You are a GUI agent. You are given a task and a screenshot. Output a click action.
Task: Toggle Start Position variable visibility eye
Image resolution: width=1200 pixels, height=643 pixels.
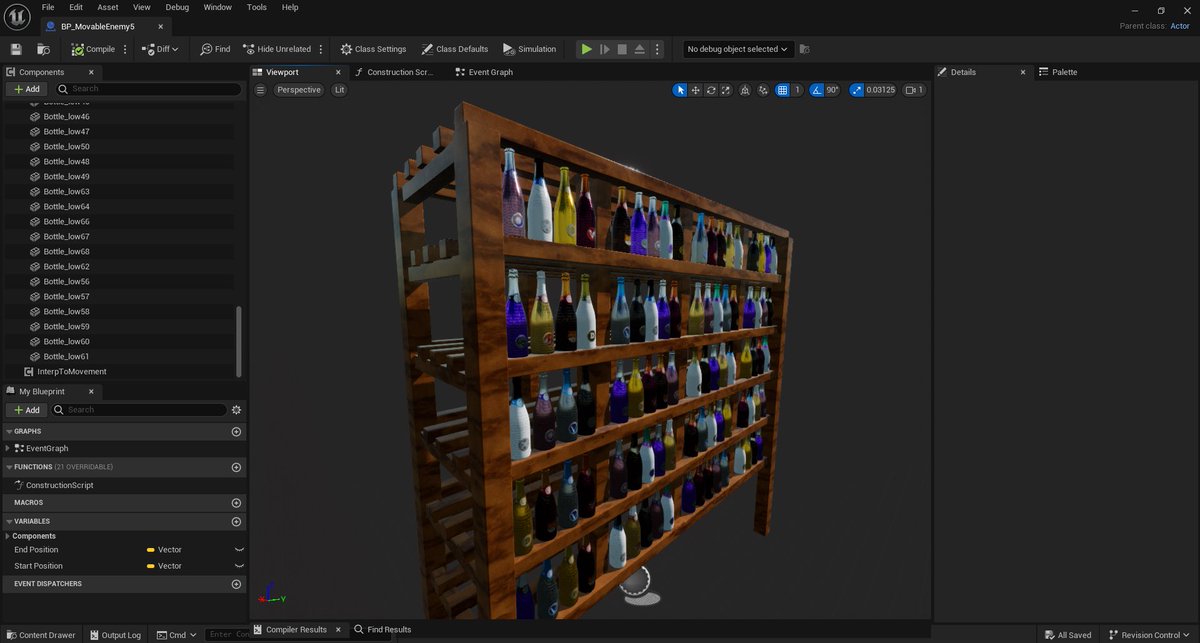point(239,566)
